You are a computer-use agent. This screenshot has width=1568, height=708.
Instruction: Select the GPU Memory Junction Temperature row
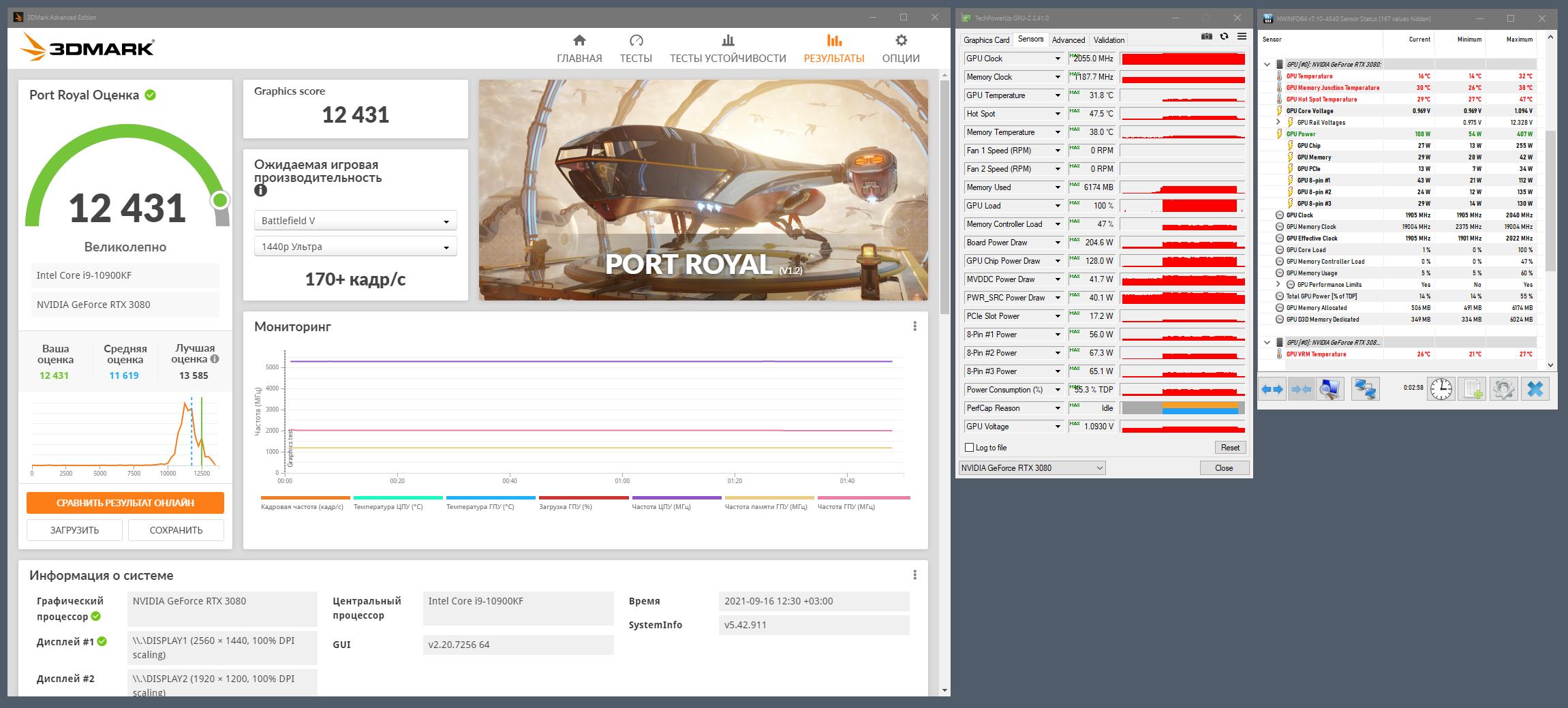tap(1397, 88)
